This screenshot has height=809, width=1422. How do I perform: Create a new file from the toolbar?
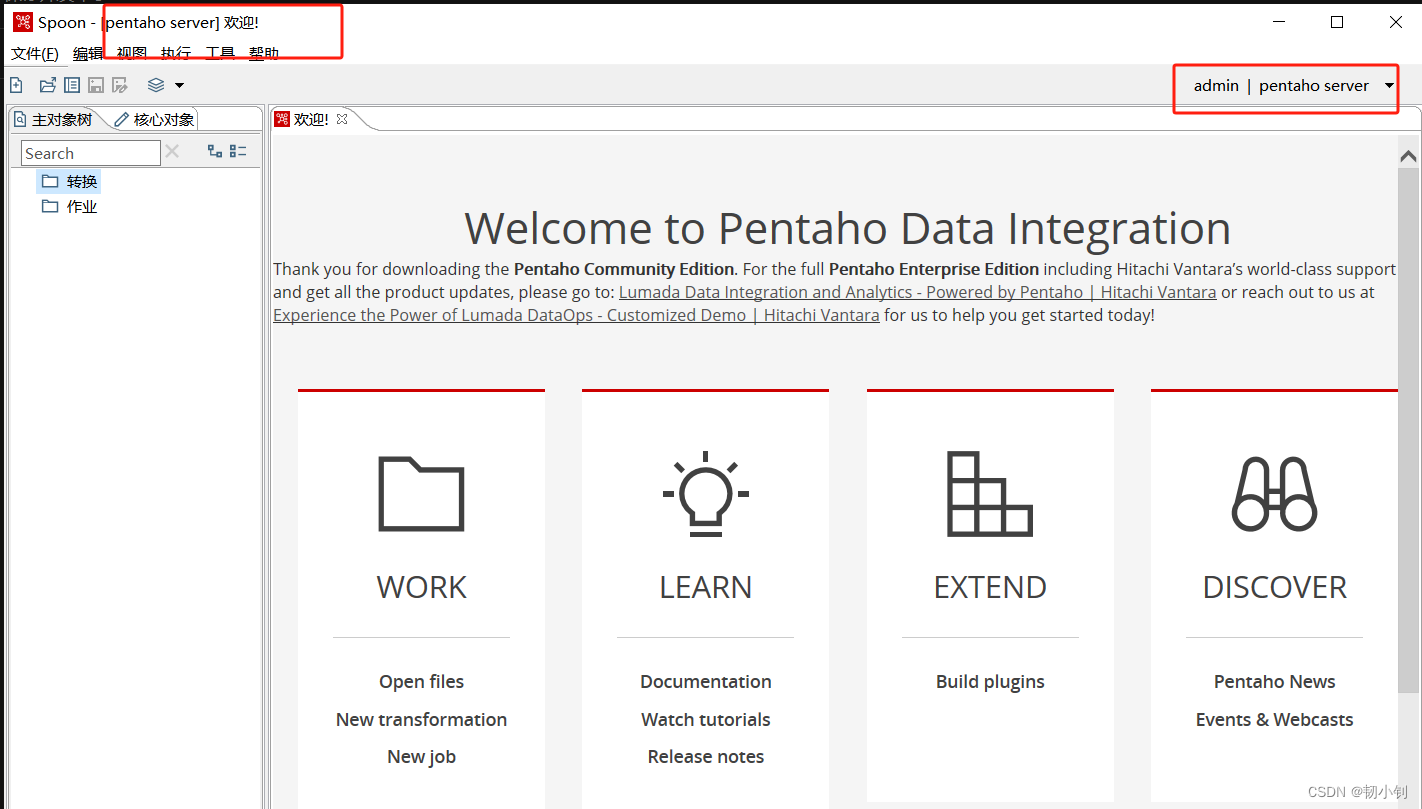click(x=16, y=85)
